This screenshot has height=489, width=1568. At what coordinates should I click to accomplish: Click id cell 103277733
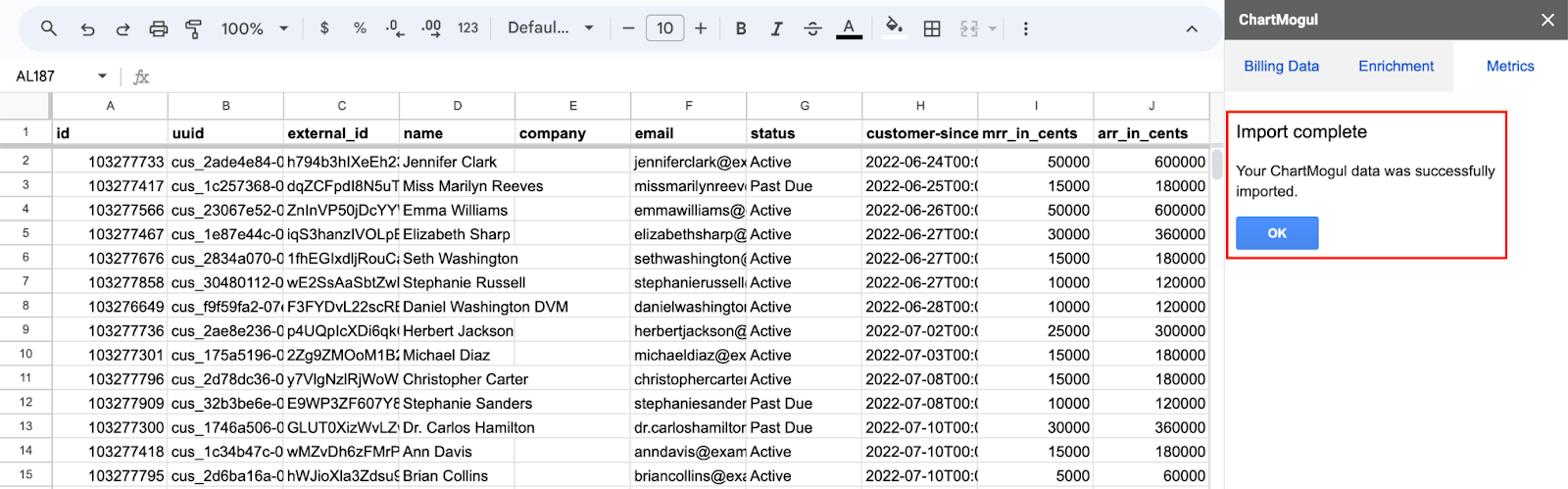(110, 162)
